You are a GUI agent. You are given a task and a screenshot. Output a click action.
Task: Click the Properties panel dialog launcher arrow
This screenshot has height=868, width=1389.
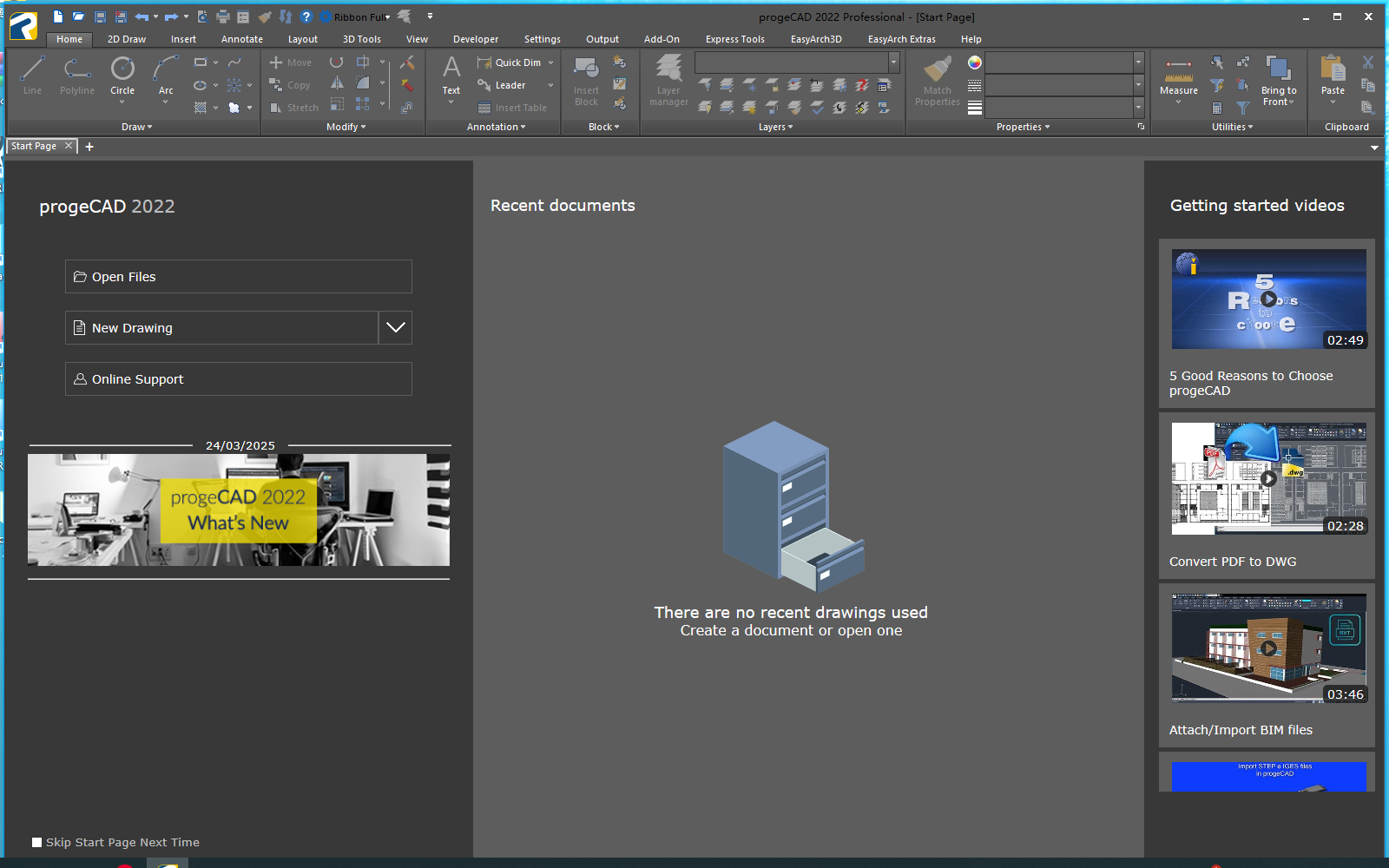pos(1141,127)
